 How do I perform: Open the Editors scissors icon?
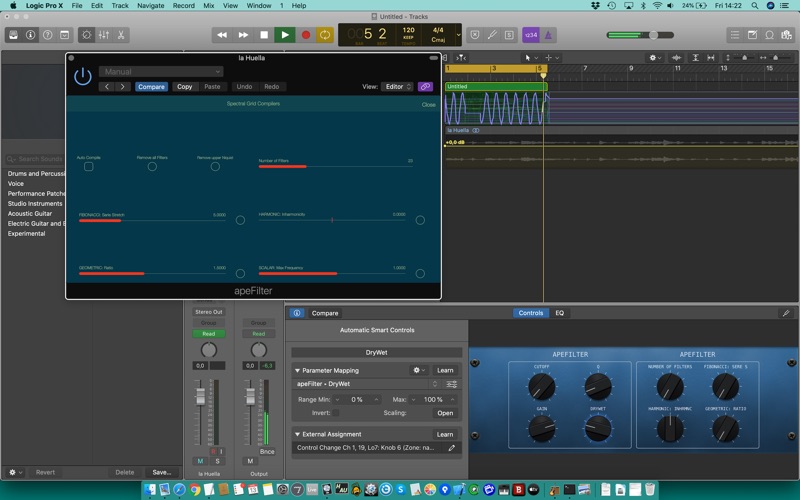point(121,35)
